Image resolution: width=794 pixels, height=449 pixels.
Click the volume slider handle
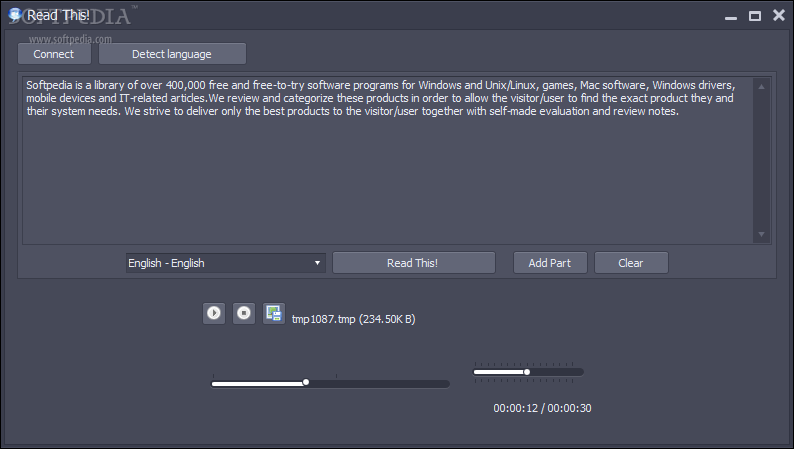527,372
